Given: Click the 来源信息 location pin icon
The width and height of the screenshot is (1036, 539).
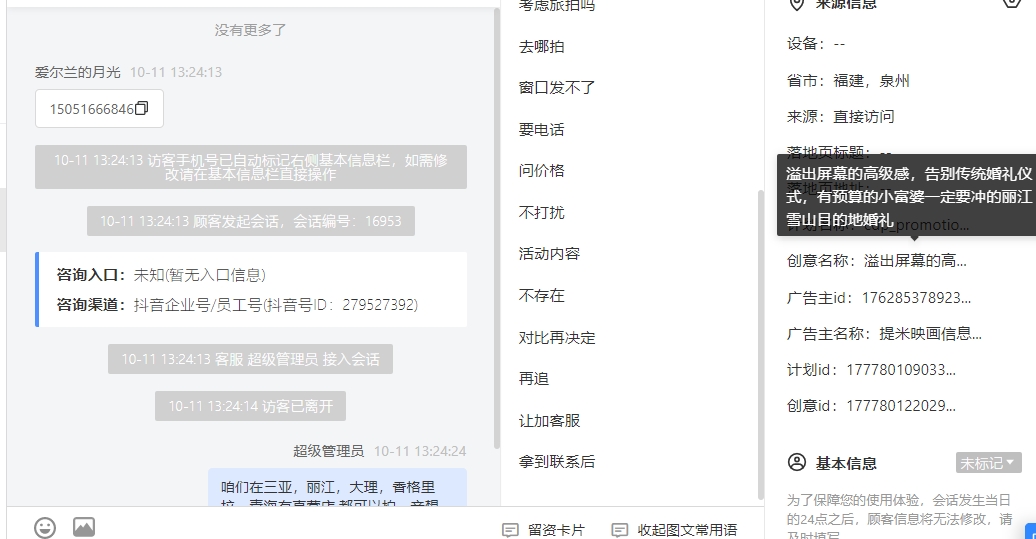Looking at the screenshot, I should [797, 4].
